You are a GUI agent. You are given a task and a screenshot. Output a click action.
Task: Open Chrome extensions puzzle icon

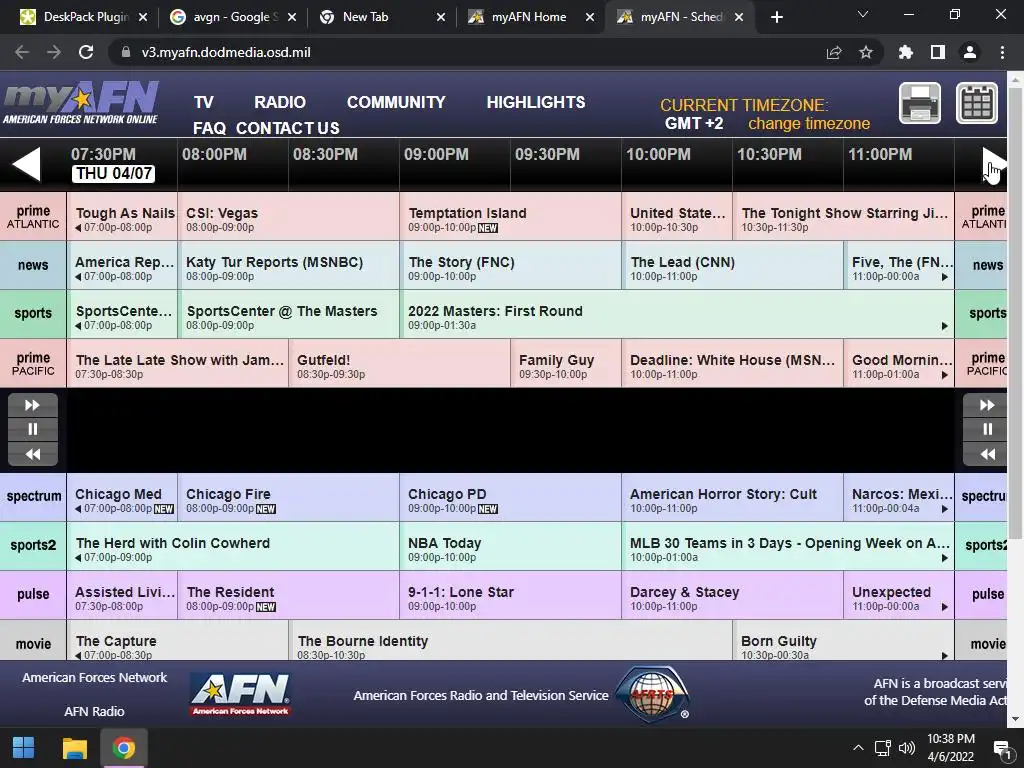pyautogui.click(x=906, y=52)
